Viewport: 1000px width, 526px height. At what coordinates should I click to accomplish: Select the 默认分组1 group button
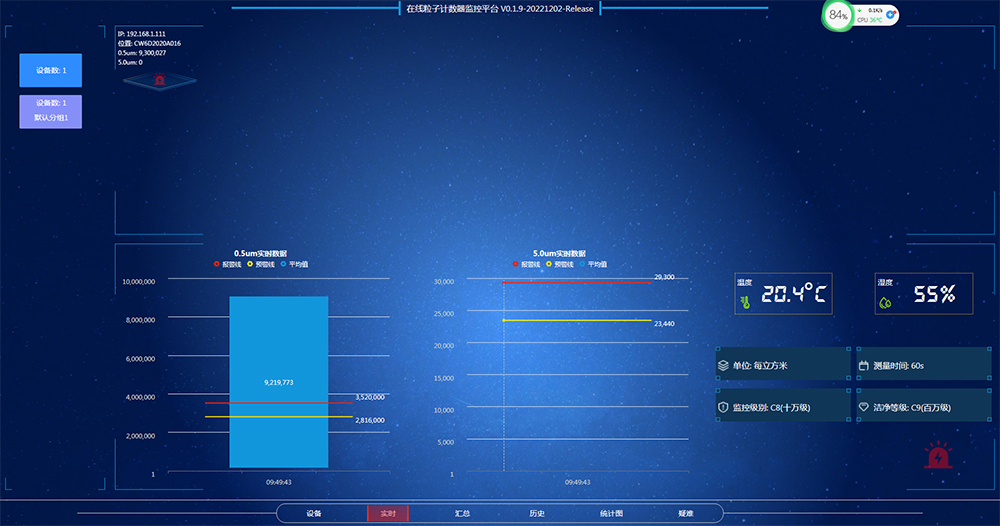tap(50, 111)
